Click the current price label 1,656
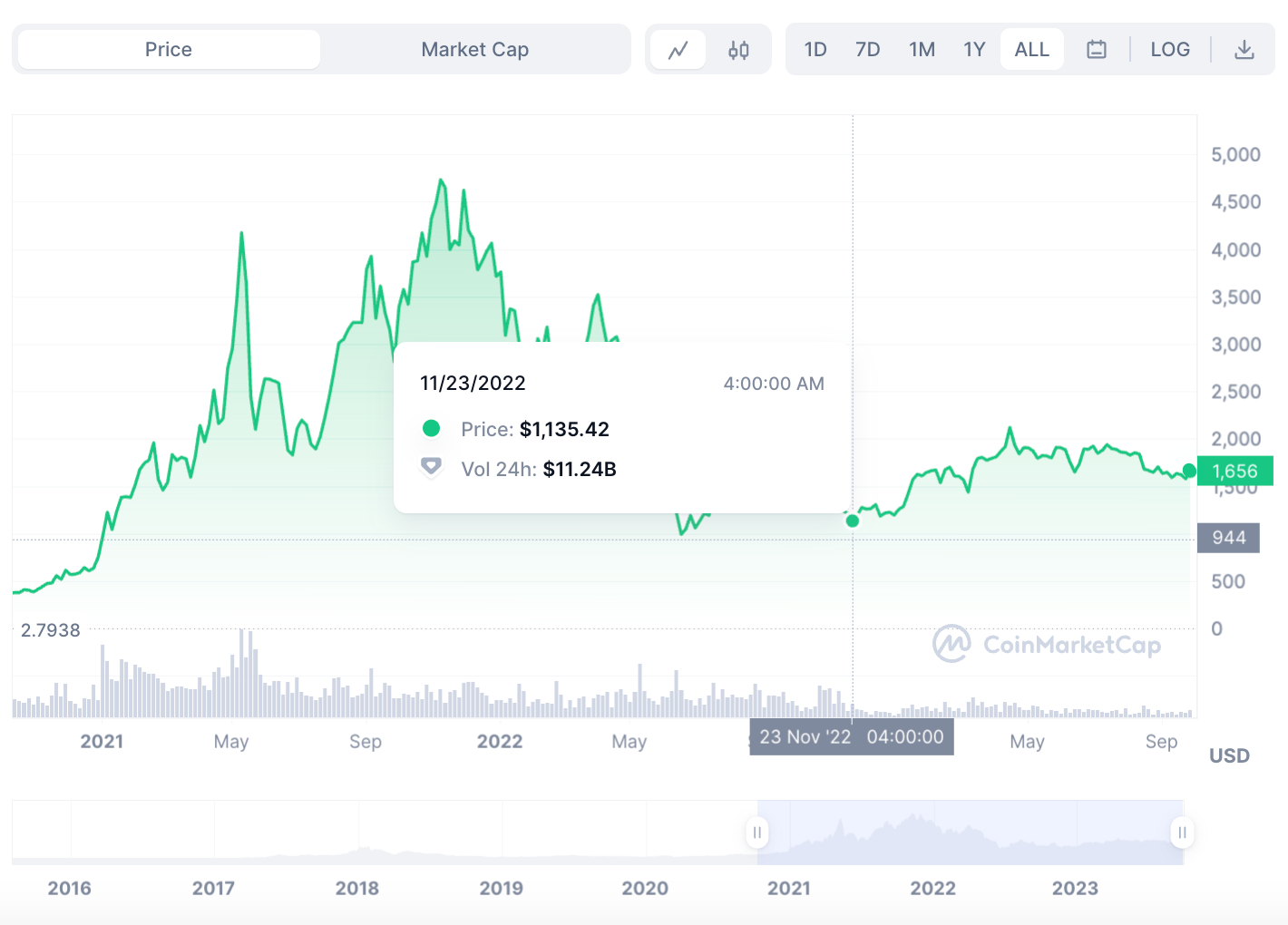 click(1235, 472)
